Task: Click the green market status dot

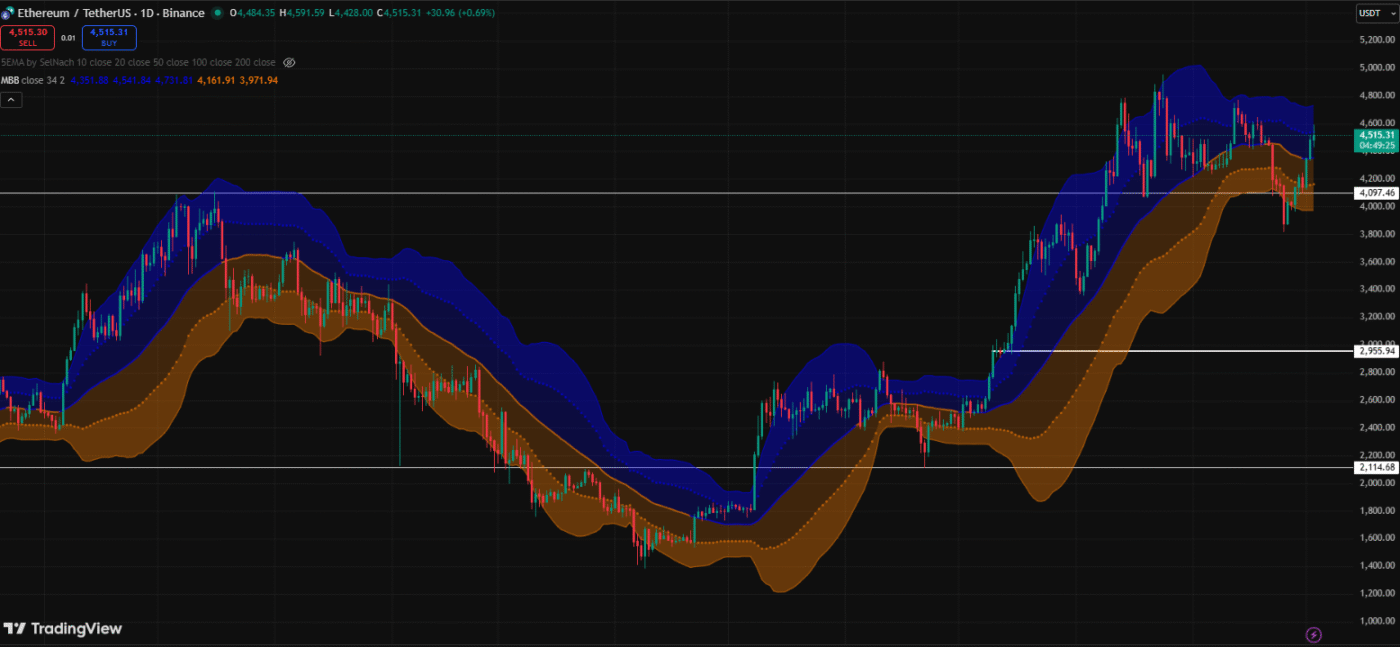Action: [217, 13]
